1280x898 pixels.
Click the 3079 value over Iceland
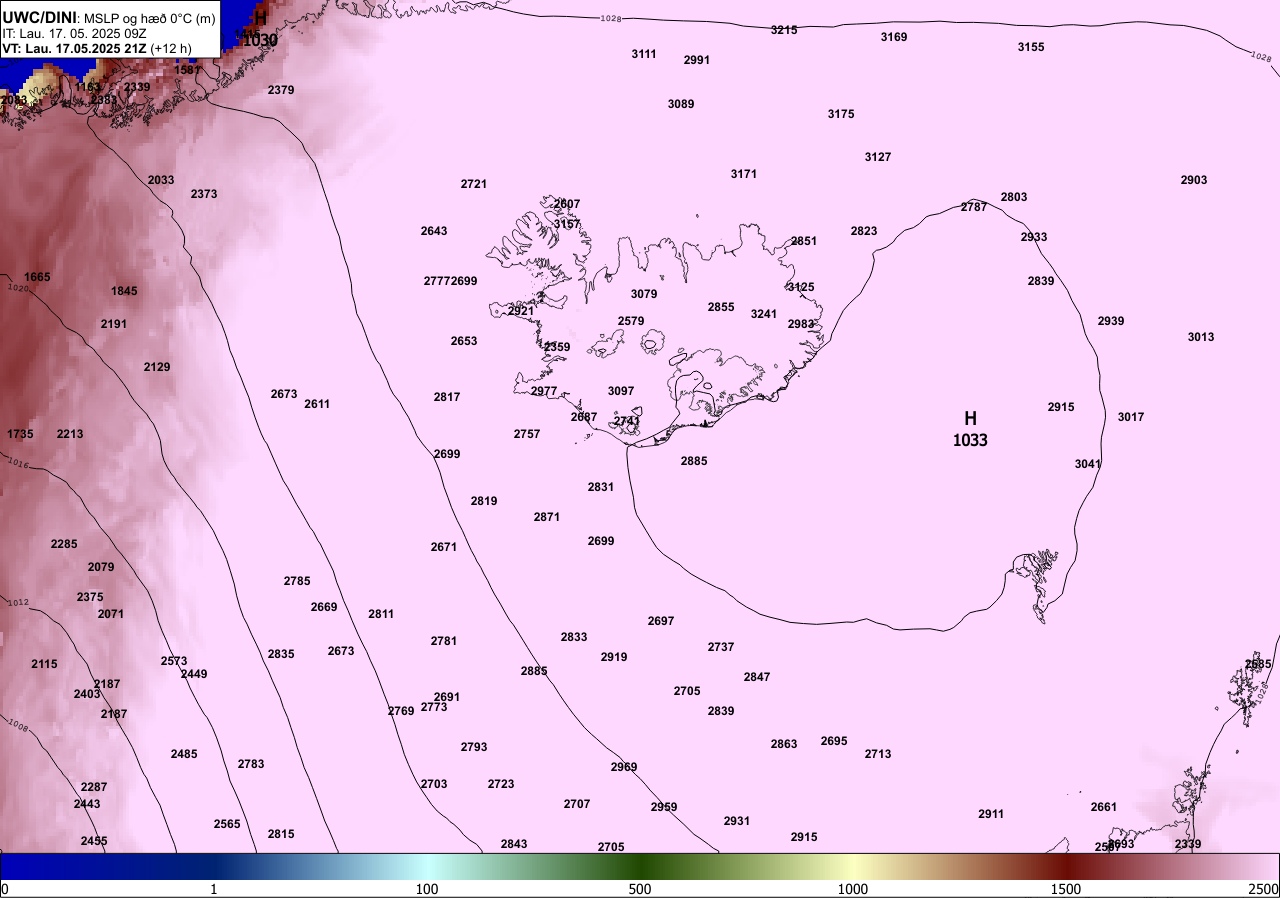click(644, 294)
